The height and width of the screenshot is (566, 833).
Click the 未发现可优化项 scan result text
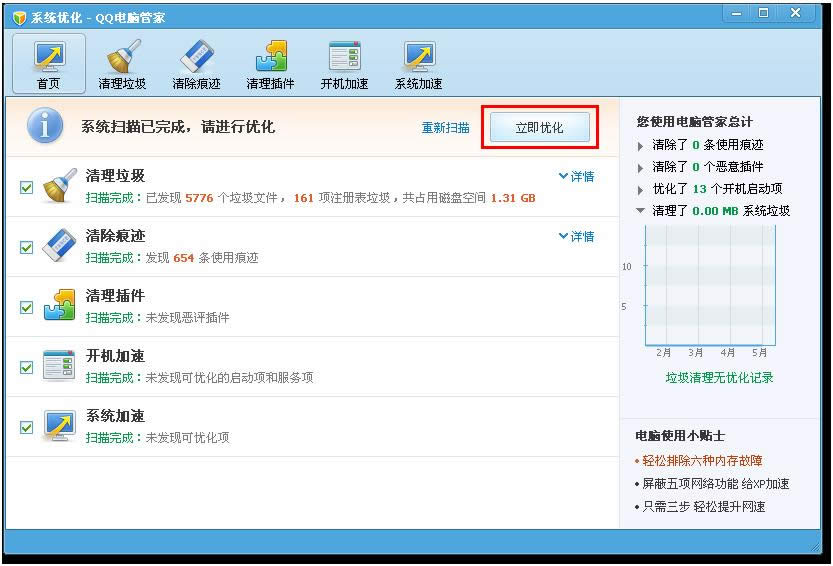[188, 438]
